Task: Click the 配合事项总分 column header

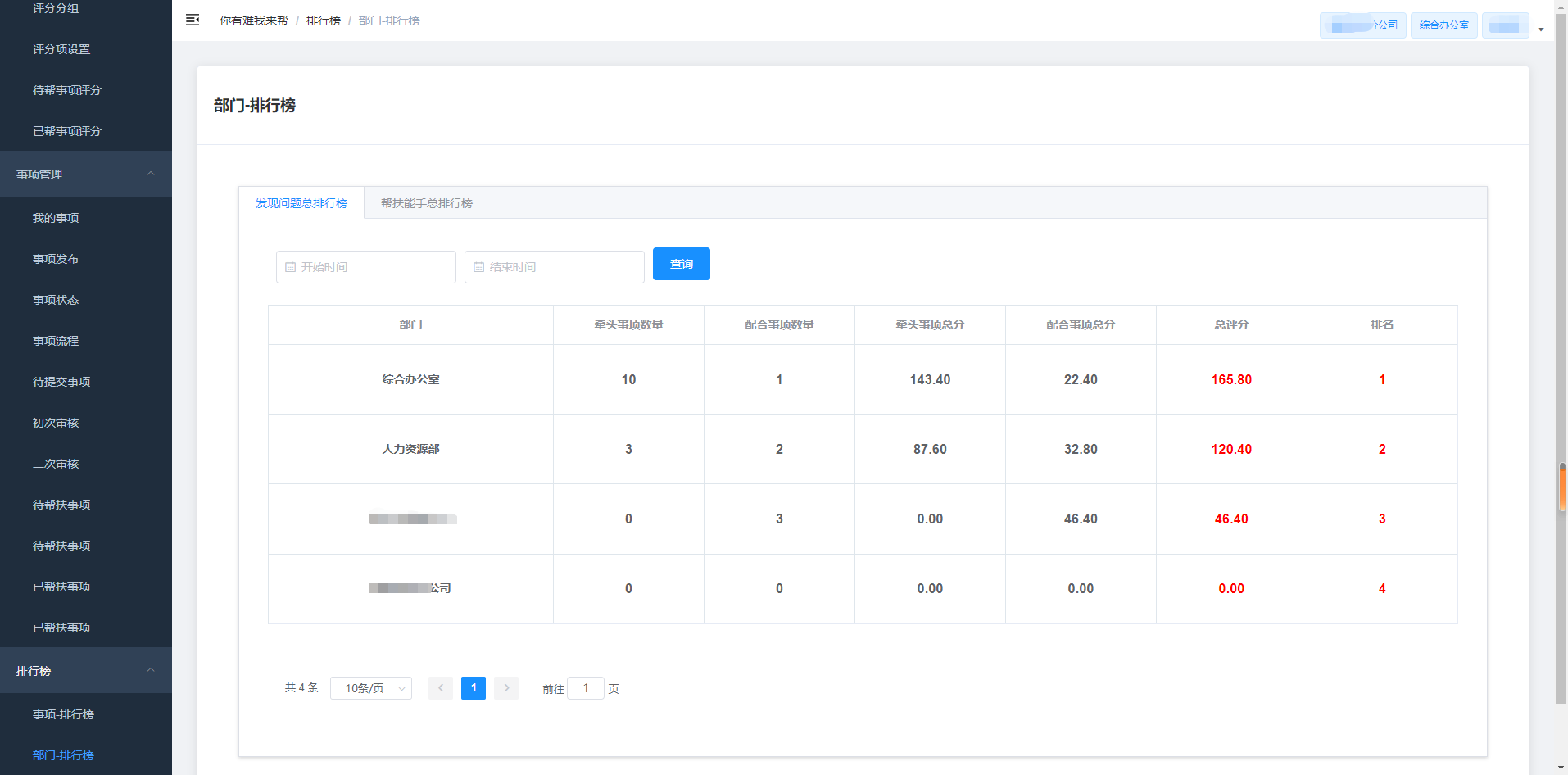Action: [1081, 324]
